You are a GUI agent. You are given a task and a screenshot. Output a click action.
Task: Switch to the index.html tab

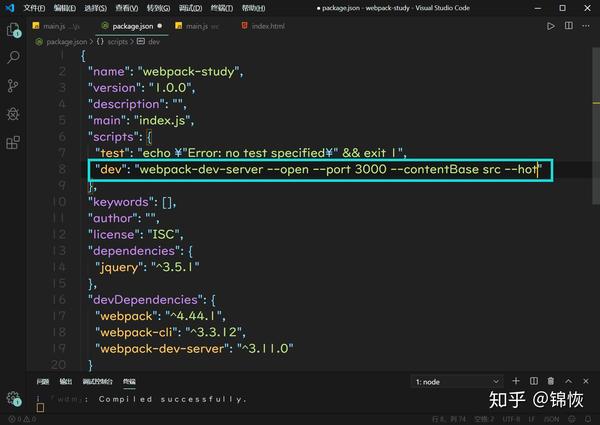click(263, 26)
